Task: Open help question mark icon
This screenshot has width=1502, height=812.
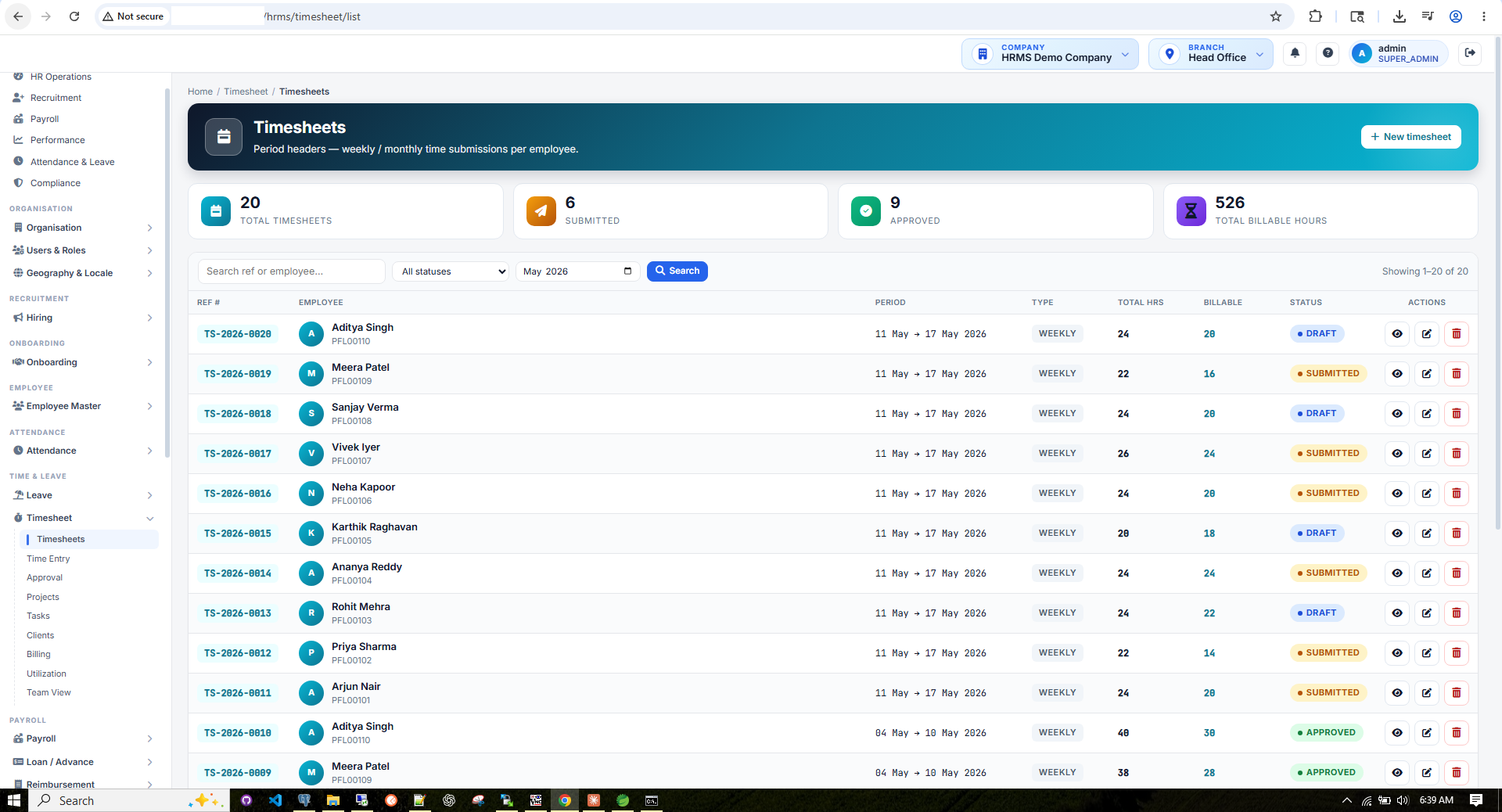Action: coord(1328,53)
